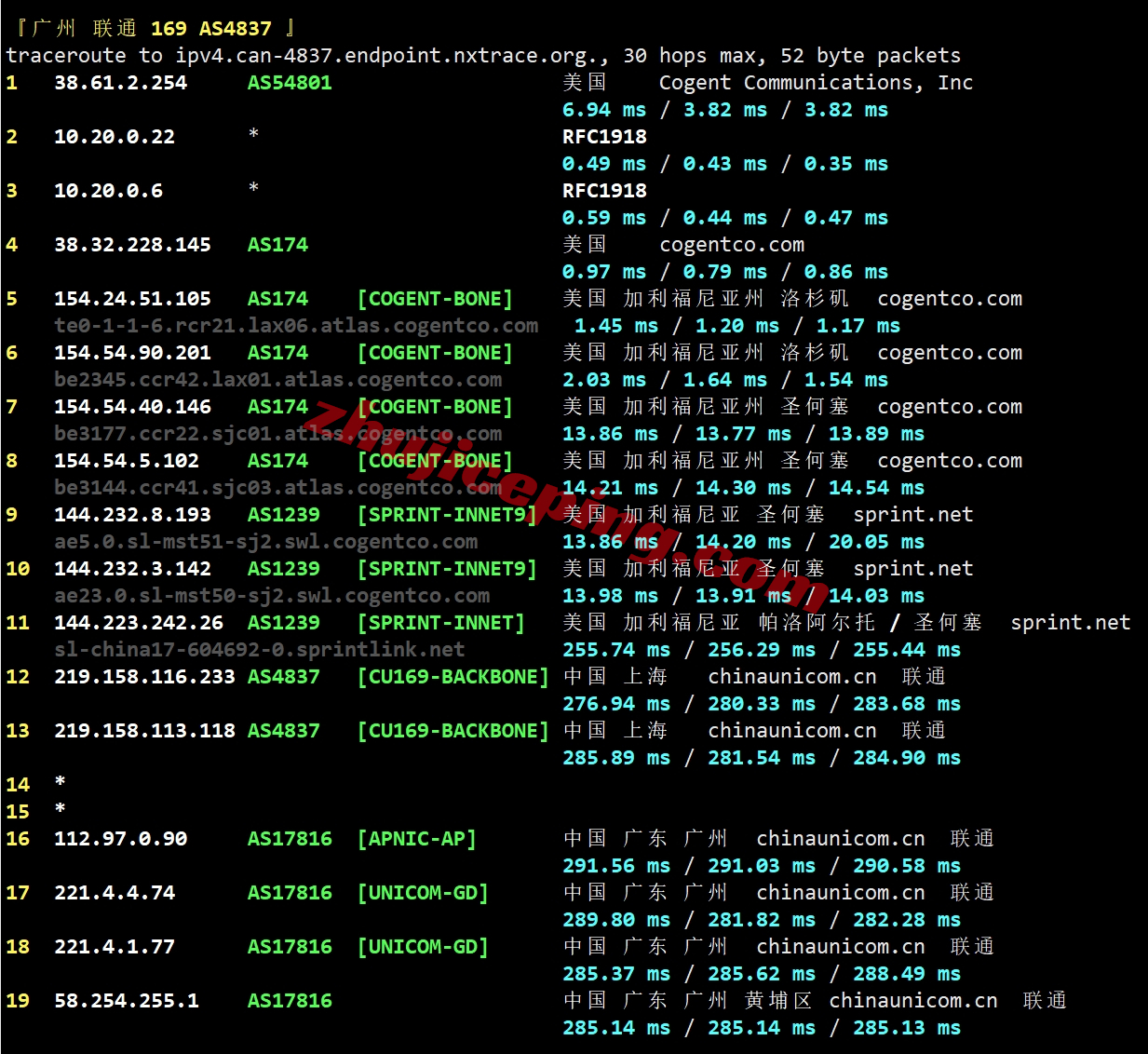
Task: Click the 13.77 ms latency value
Action: pyautogui.click(x=744, y=434)
